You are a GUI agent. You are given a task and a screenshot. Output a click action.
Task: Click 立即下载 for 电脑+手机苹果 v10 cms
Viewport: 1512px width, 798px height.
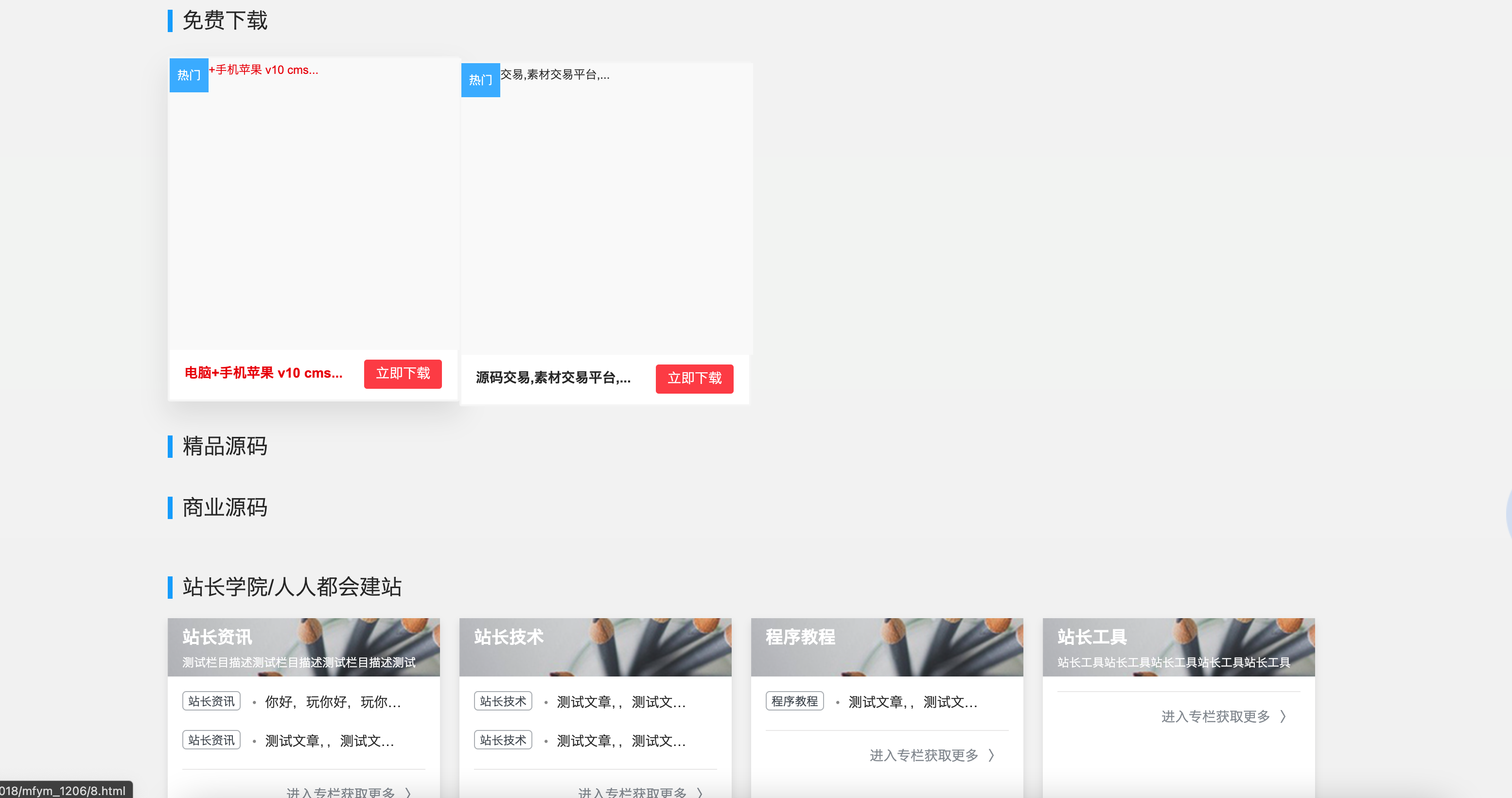pos(403,374)
